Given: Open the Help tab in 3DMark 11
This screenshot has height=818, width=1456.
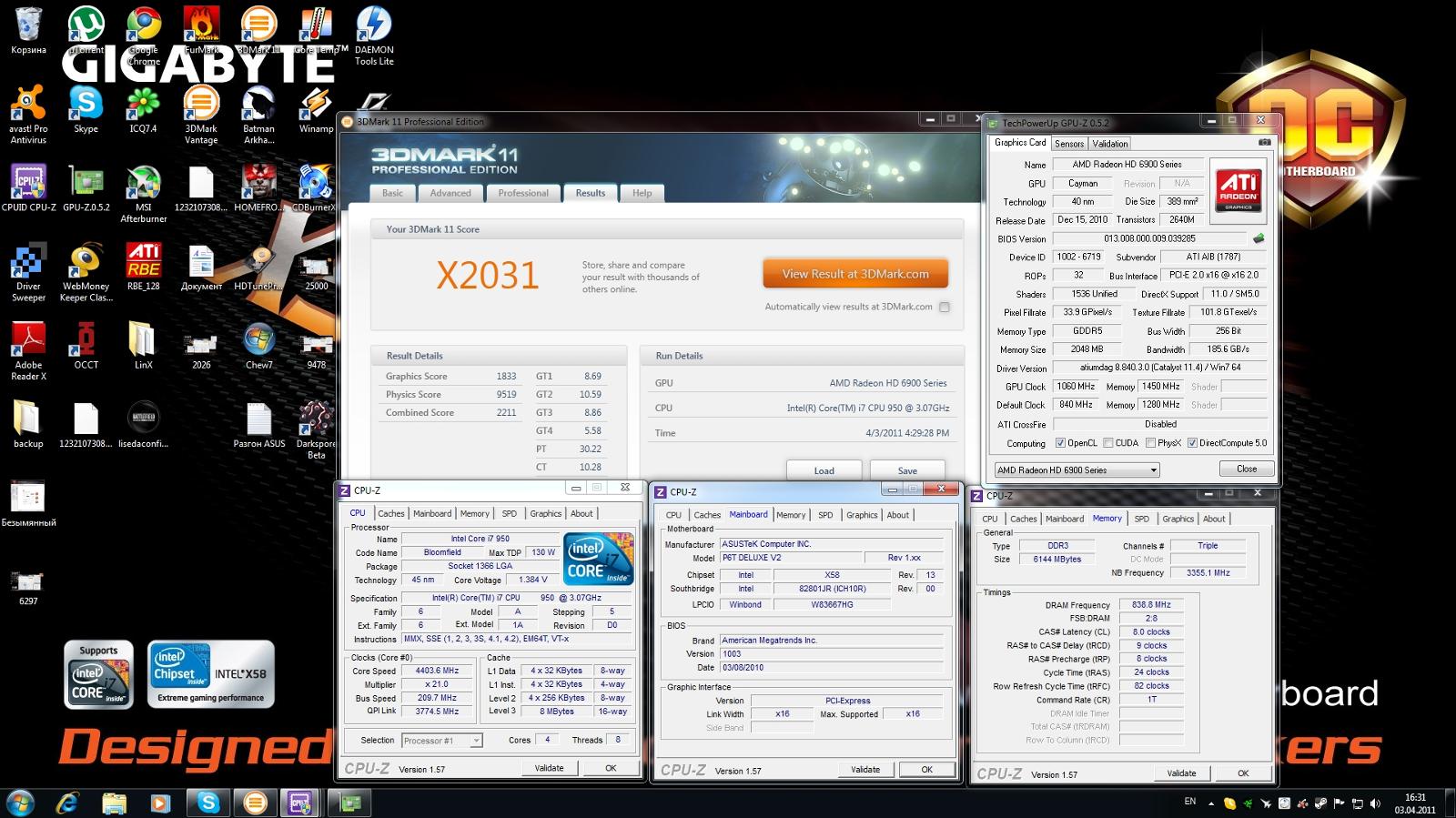Looking at the screenshot, I should point(642,193).
